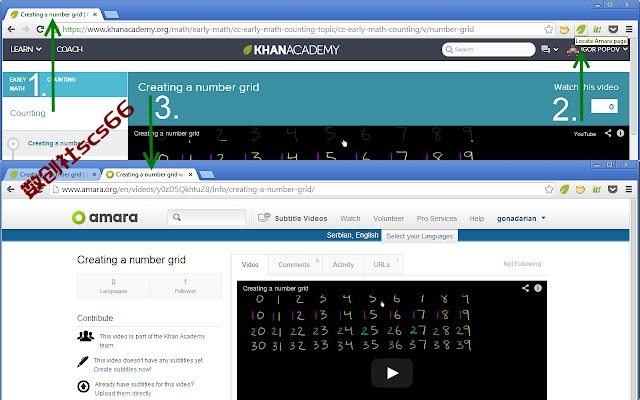Open the LEARN dropdown menu
This screenshot has width=640, height=400.
(x=26, y=49)
